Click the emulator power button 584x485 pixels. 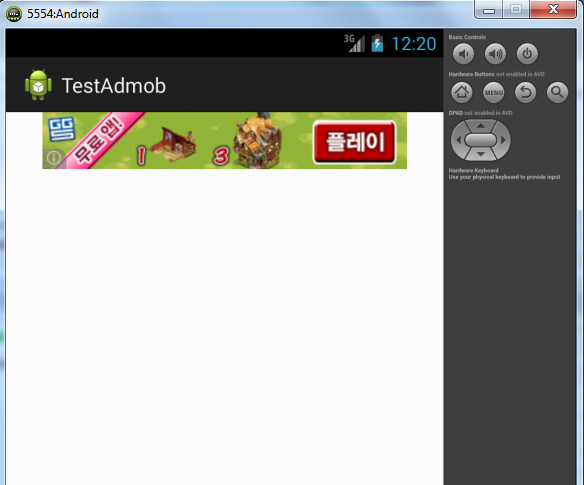click(x=527, y=54)
